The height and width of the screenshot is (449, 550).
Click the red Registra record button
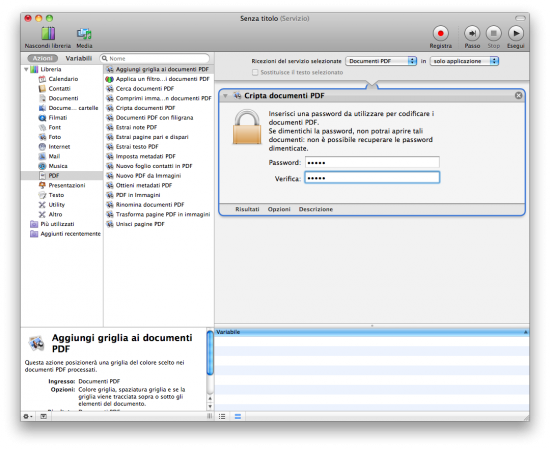441,34
